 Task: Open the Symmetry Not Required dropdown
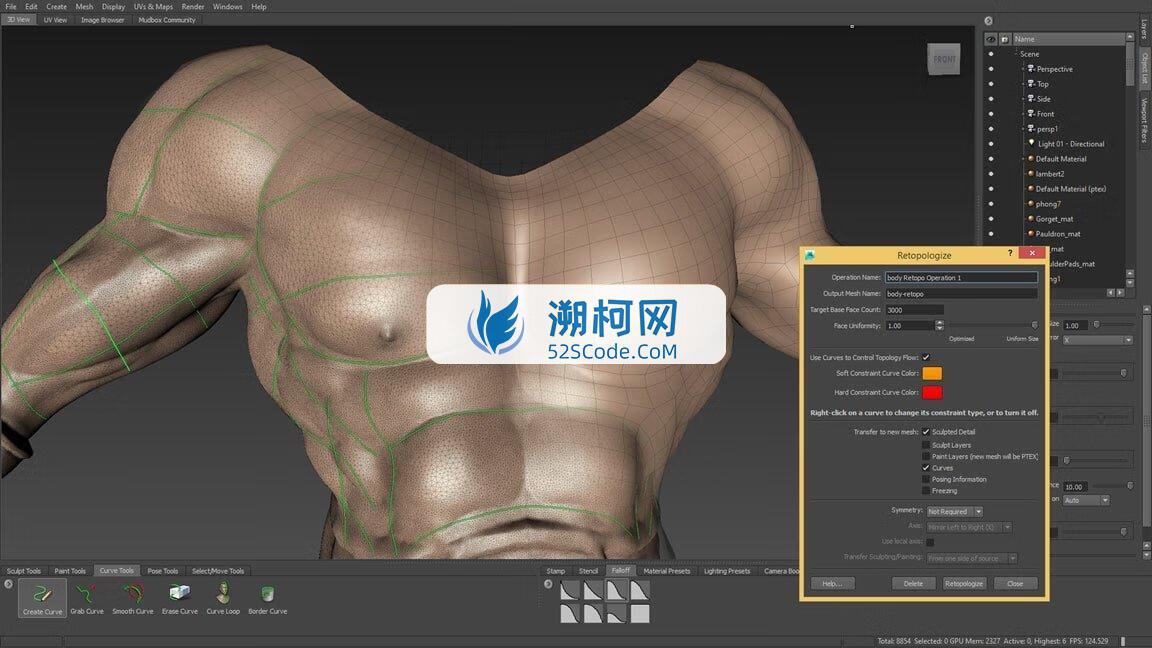(954, 511)
